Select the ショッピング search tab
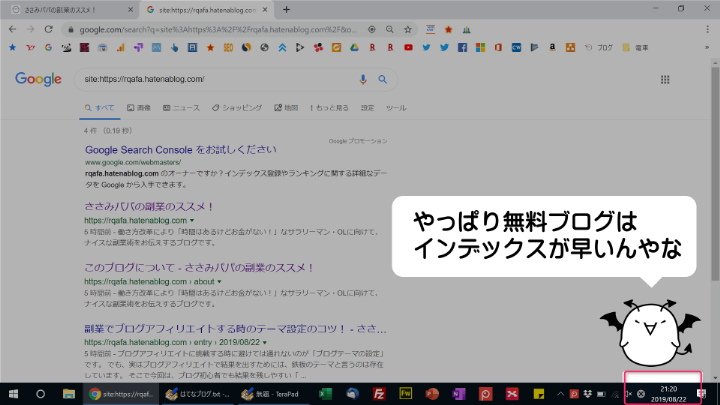Viewport: 720px width, 405px height. 237,108
